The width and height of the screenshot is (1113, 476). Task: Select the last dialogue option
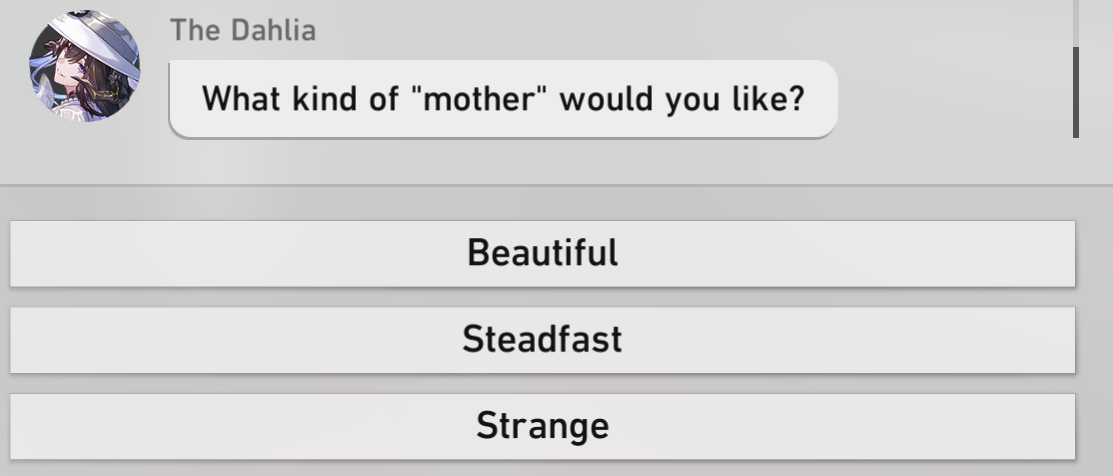point(542,426)
